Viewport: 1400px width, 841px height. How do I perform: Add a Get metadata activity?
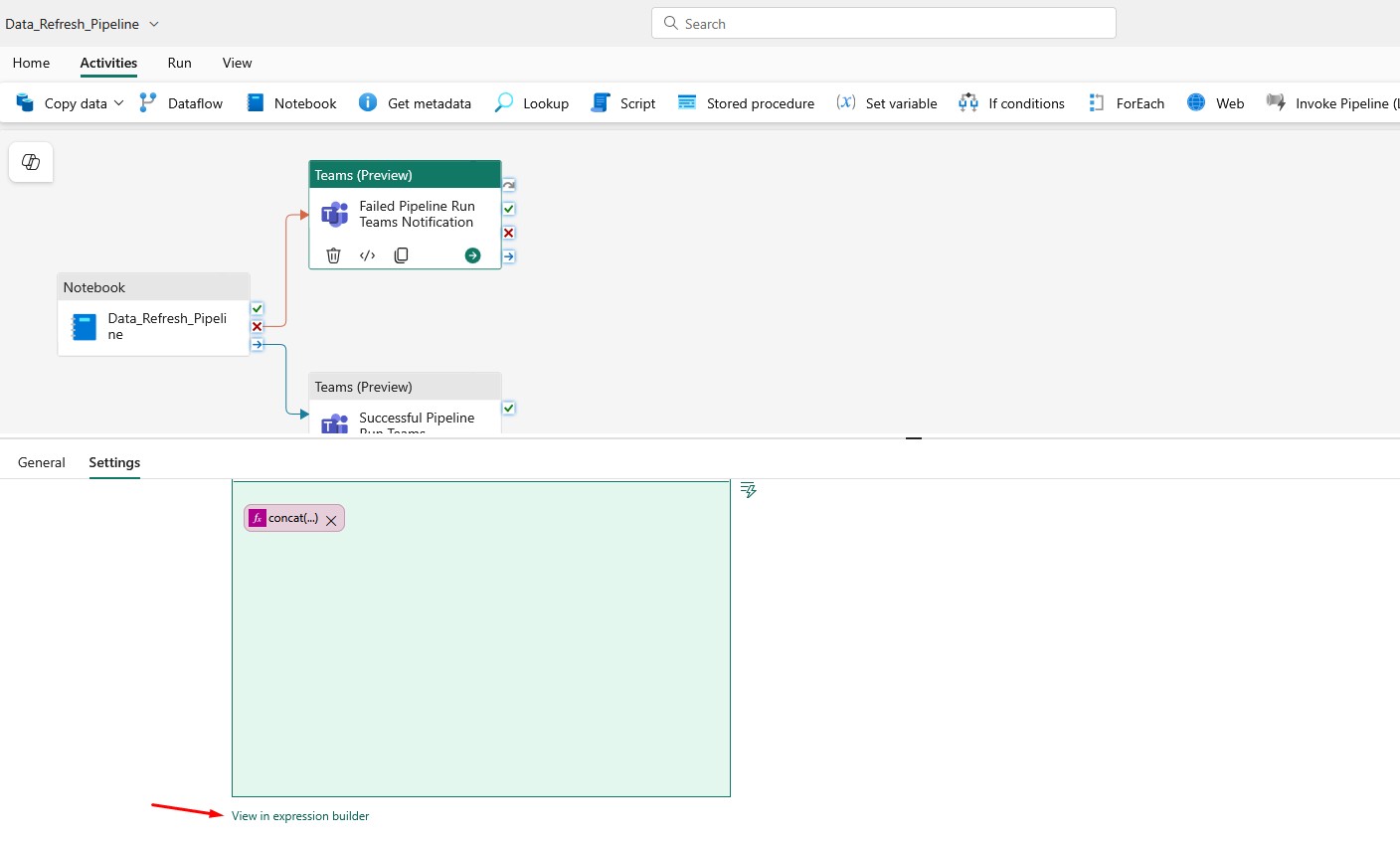click(x=415, y=103)
